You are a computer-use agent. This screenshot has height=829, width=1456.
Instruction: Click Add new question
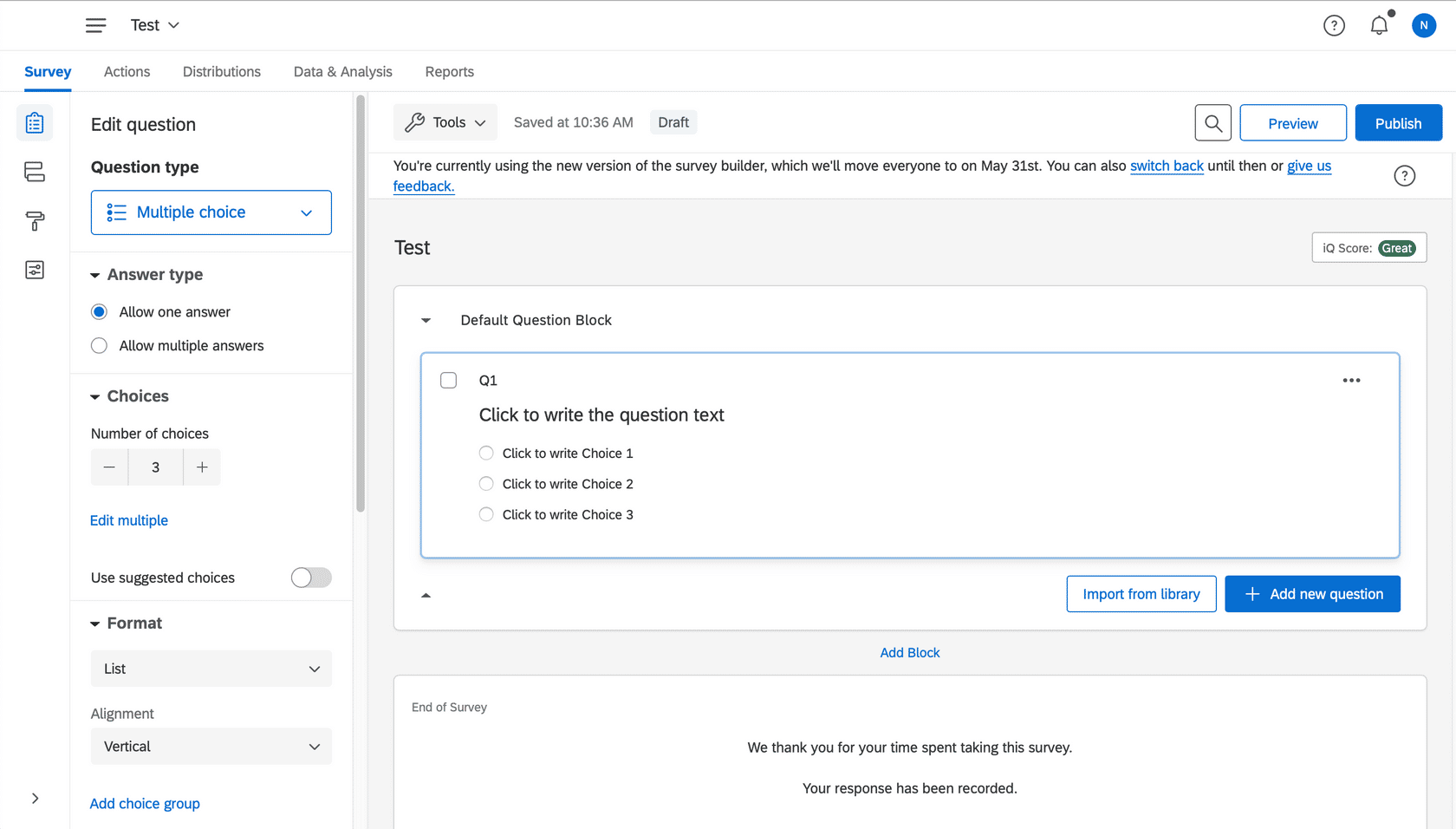1312,594
